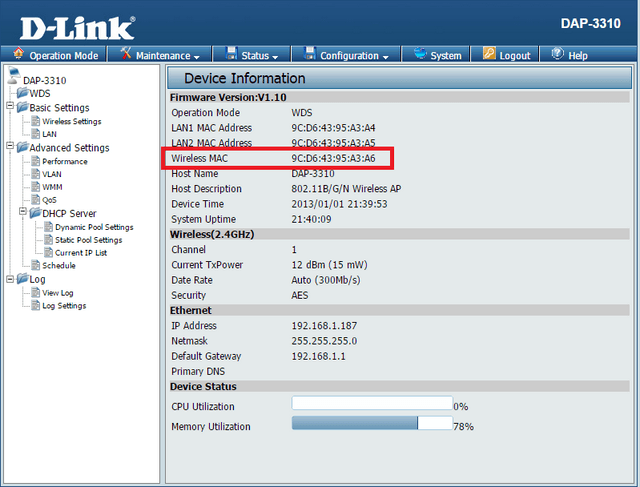Click the Default Gateway value 192.168.1.1
The image size is (640, 487).
318,356
